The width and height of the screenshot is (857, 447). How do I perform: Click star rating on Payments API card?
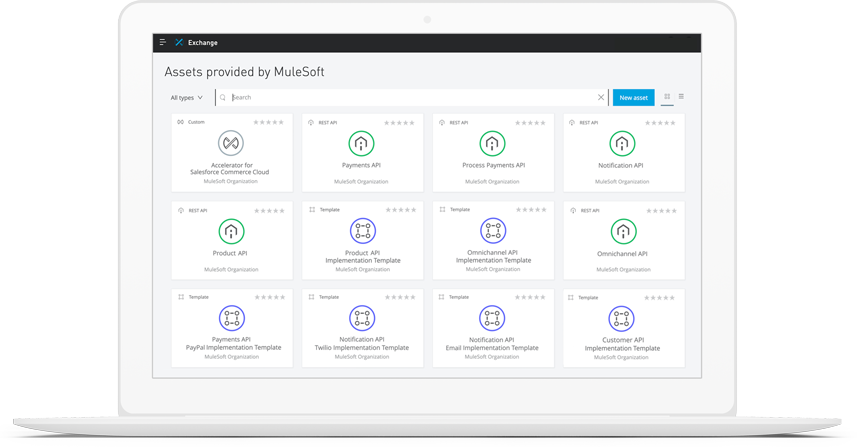(399, 123)
